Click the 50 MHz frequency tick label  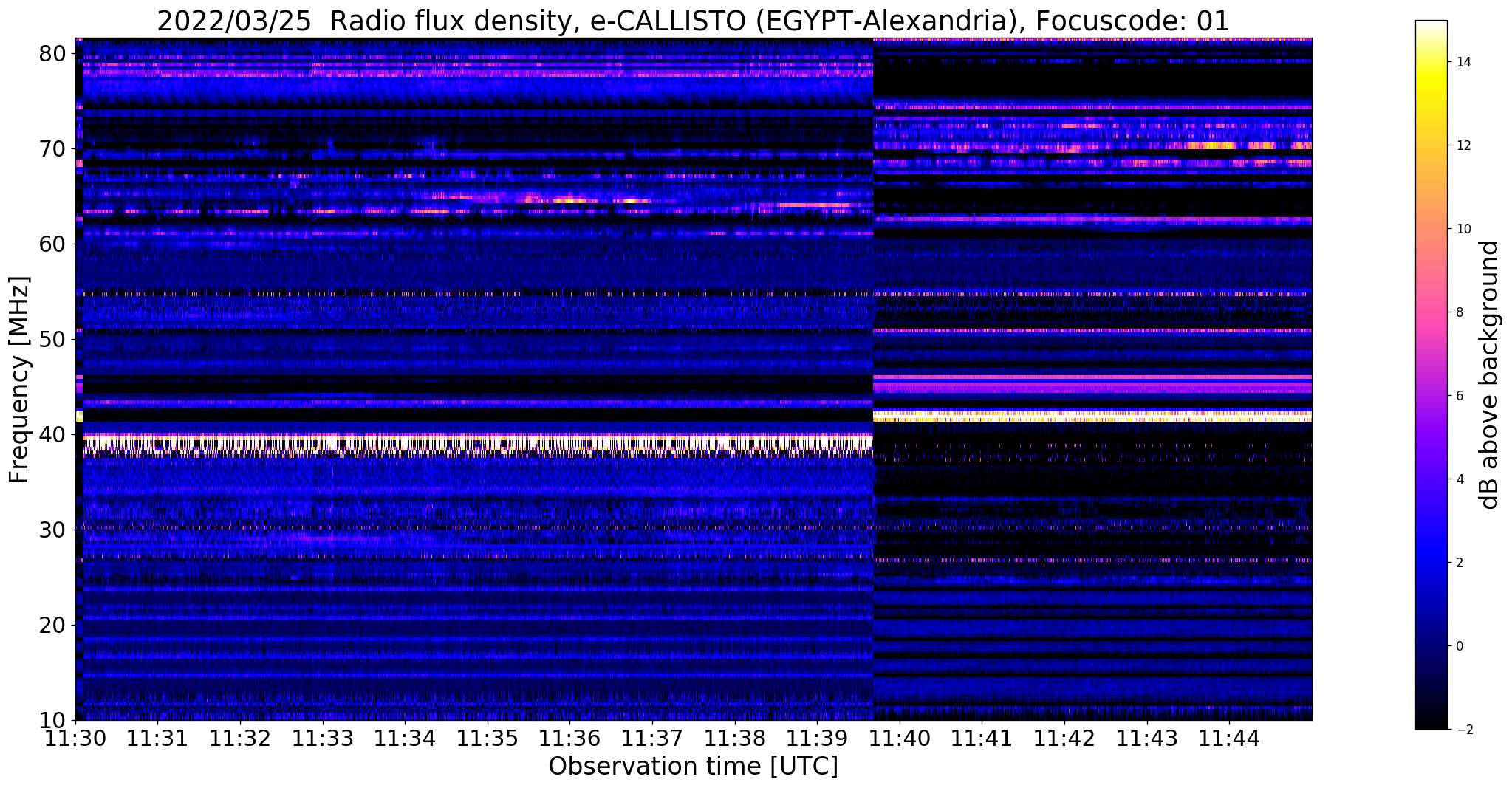[x=54, y=339]
